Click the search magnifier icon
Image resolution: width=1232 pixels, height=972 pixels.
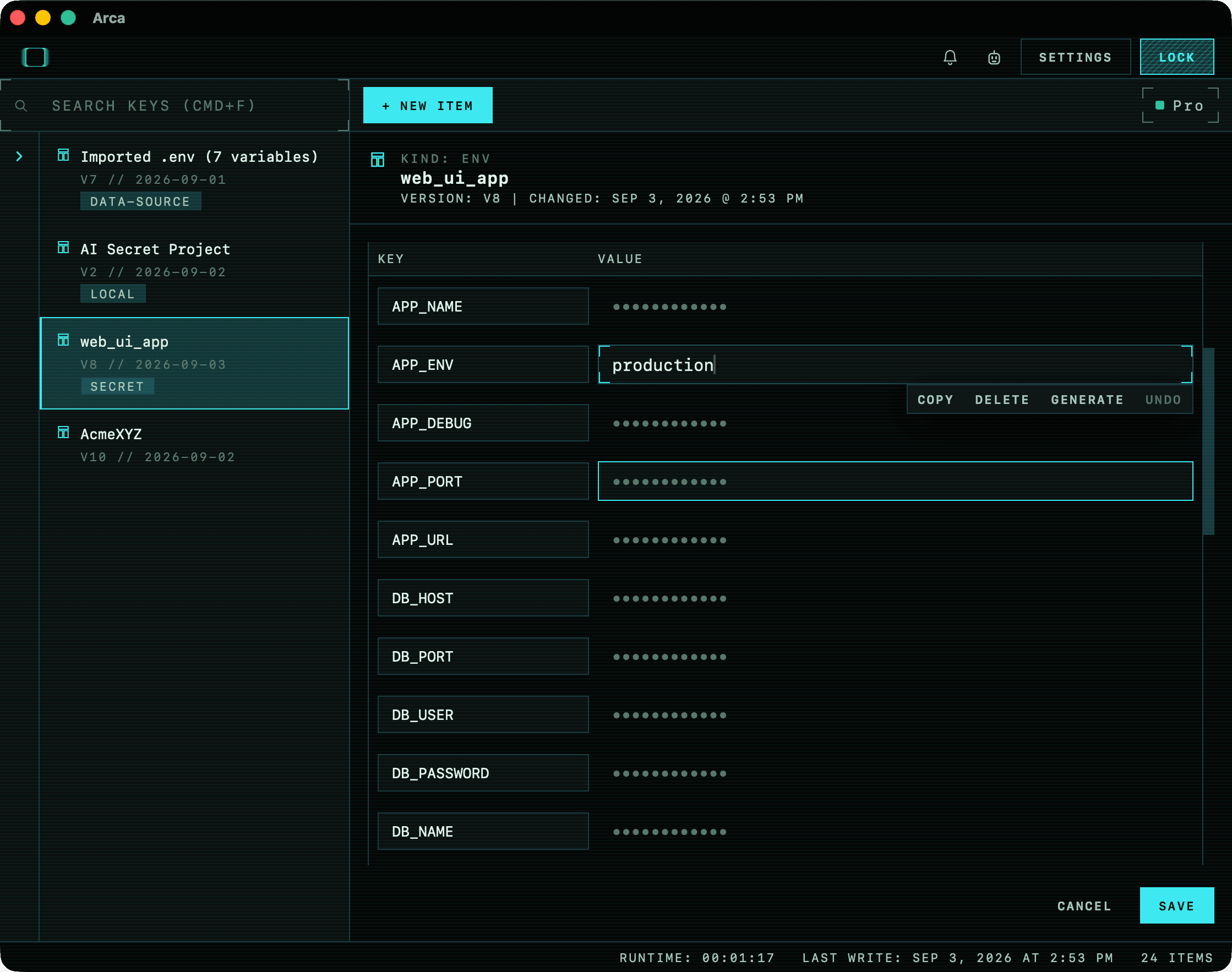[21, 106]
